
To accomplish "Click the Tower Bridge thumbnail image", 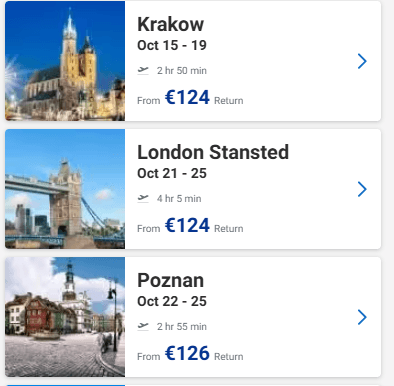I will pyautogui.click(x=65, y=189).
